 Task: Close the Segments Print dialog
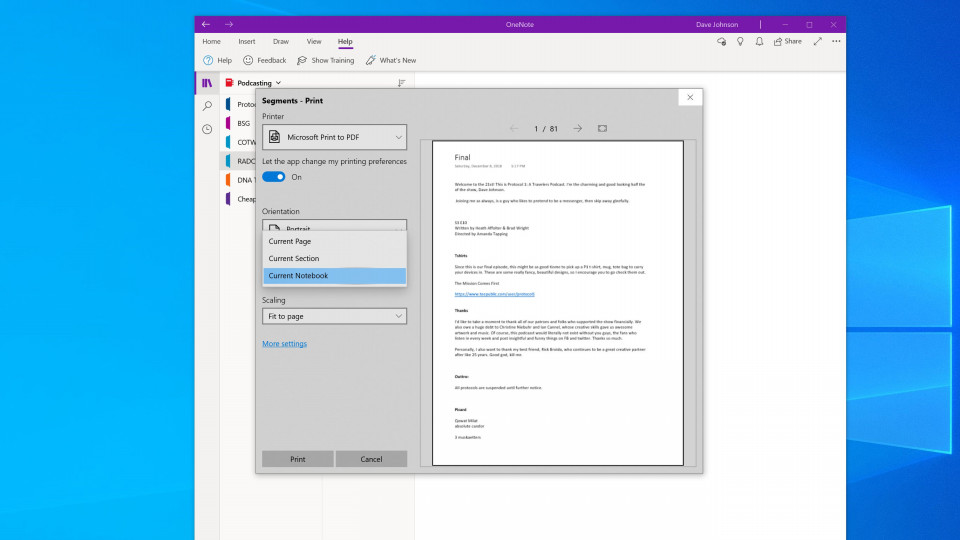click(x=690, y=97)
